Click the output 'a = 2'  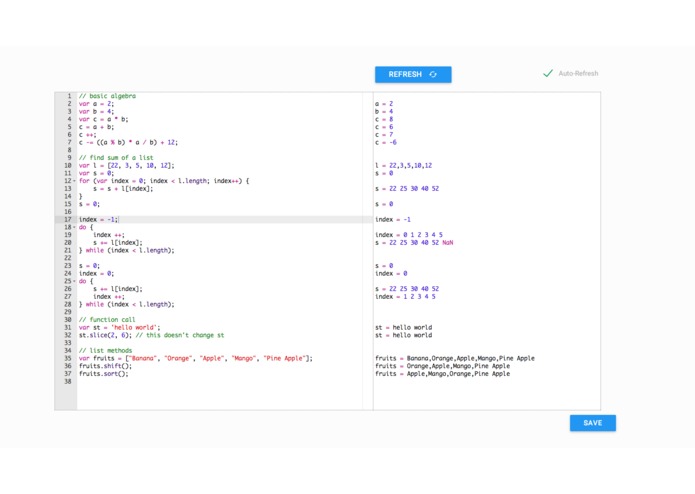(384, 104)
